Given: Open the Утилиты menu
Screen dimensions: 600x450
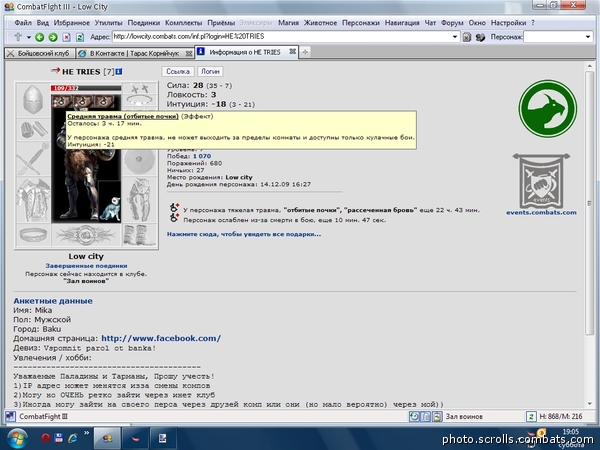Looking at the screenshot, I should [x=109, y=23].
